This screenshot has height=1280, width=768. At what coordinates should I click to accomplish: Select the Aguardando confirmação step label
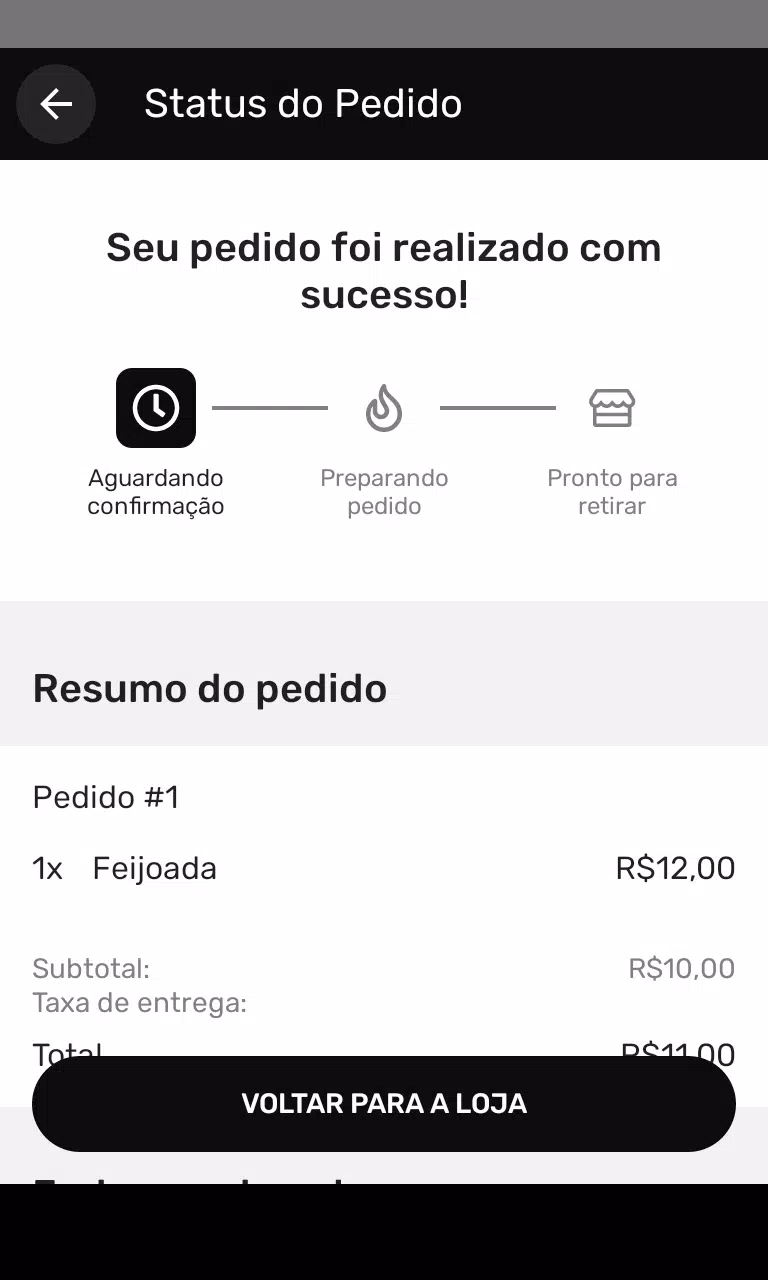[x=156, y=492]
